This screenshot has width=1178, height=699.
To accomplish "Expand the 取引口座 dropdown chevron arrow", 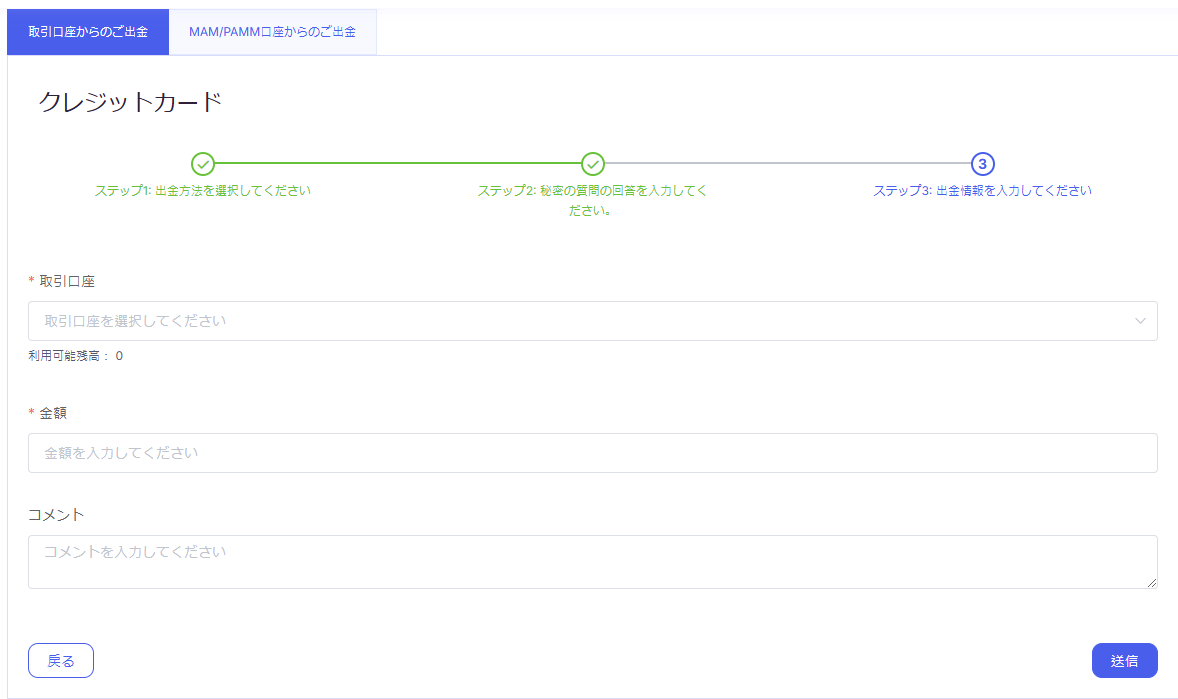I will click(x=1140, y=321).
